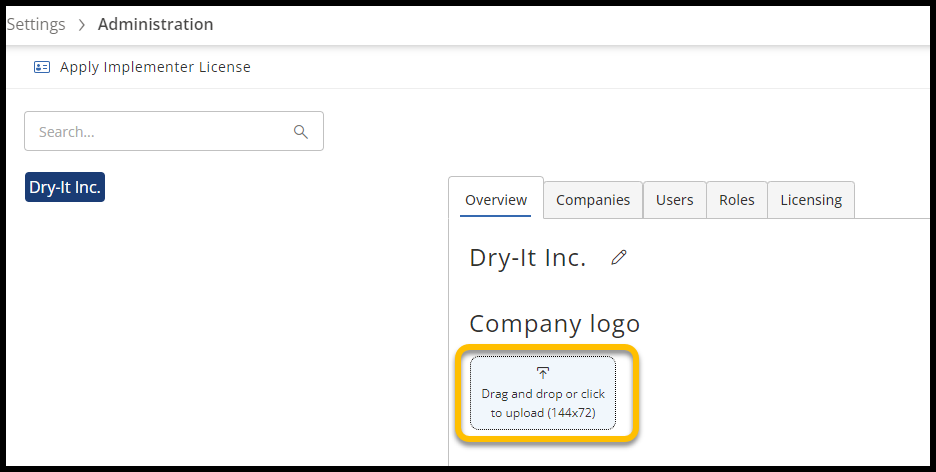Show the Licensing tab
Viewport: 936px width, 472px height.
tap(811, 200)
